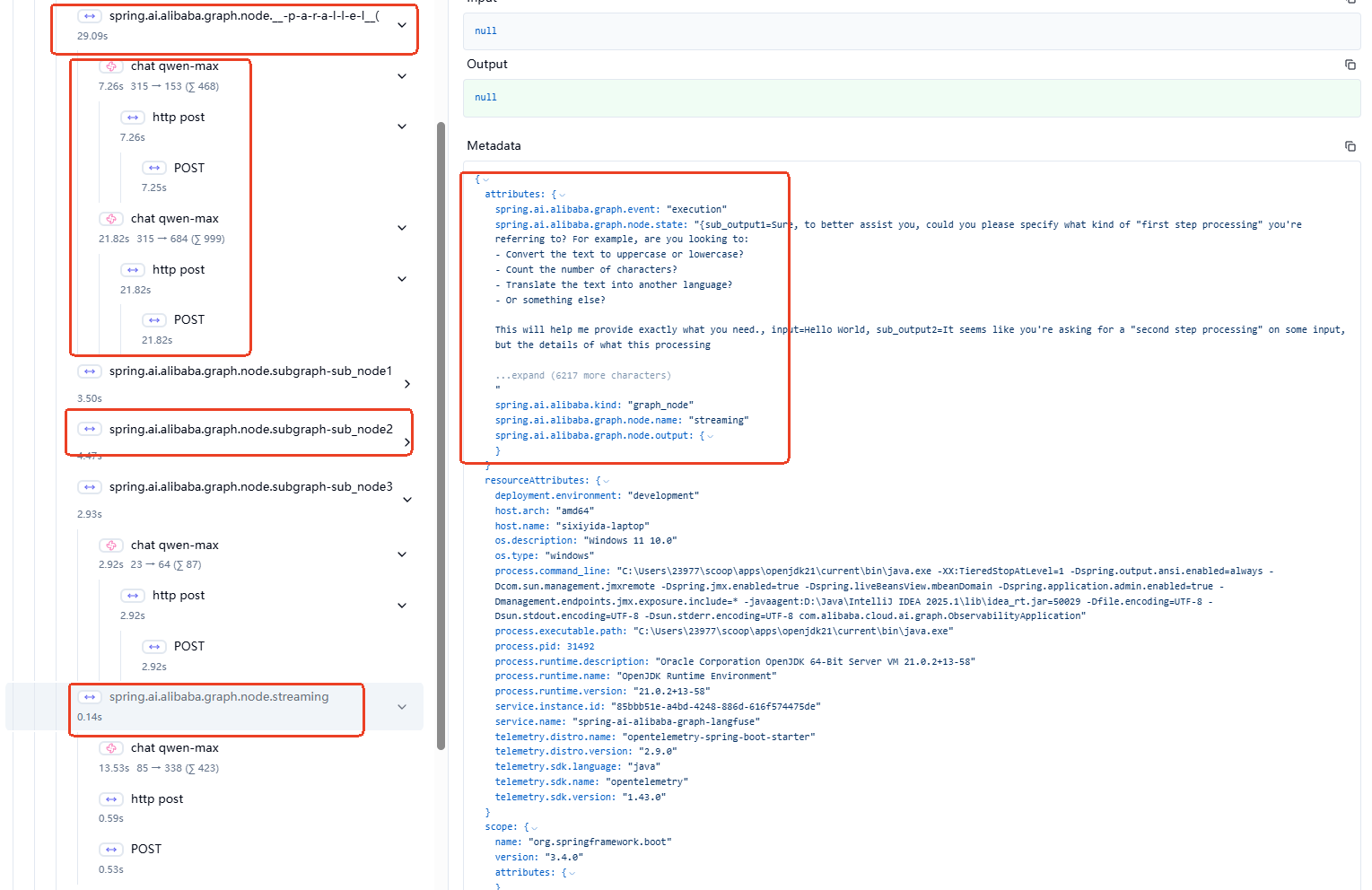Viewport: 1372px width, 890px height.
Task: Click the "amd64" host.arch value
Action: (574, 511)
